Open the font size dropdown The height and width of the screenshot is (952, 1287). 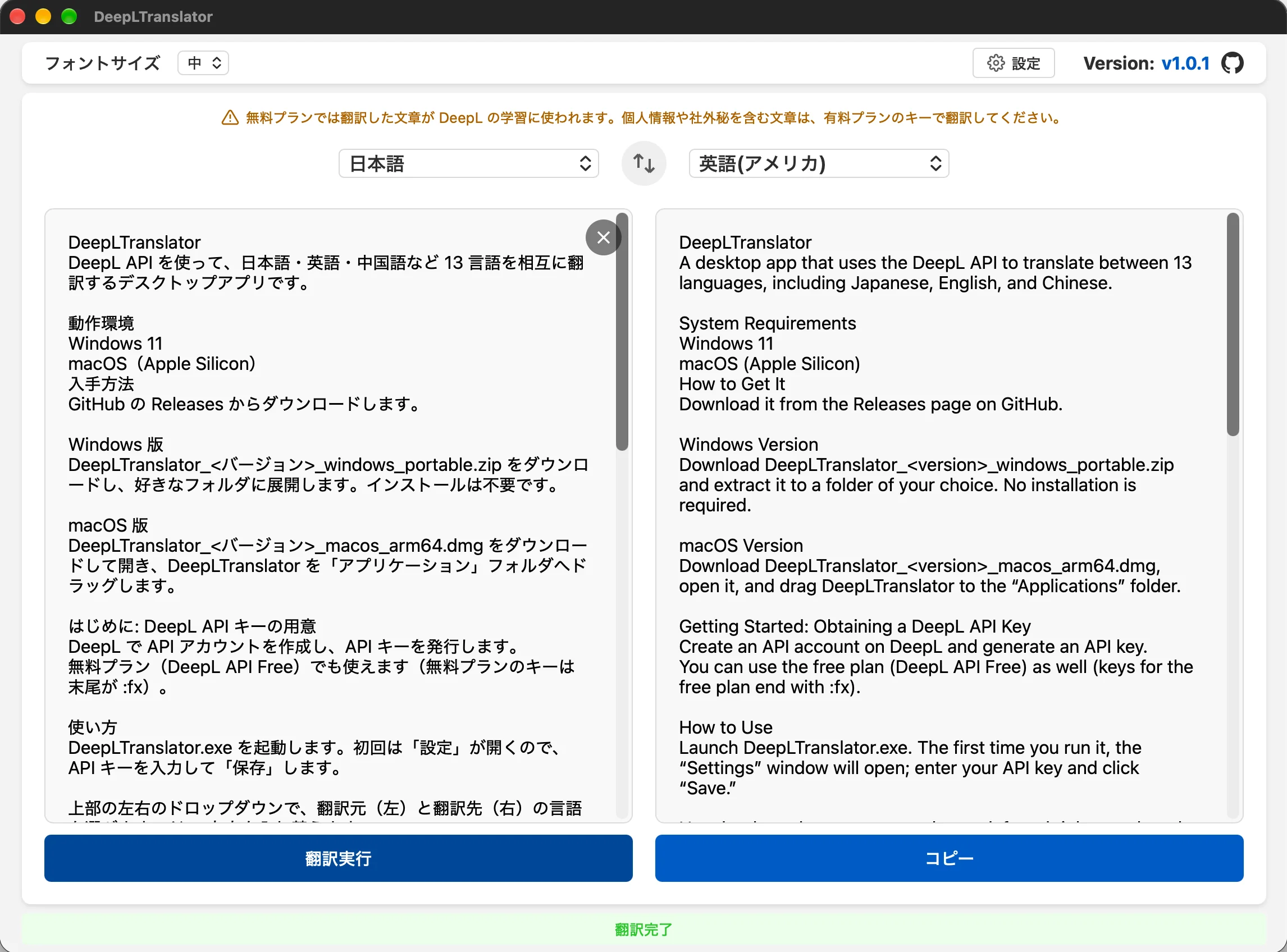203,63
